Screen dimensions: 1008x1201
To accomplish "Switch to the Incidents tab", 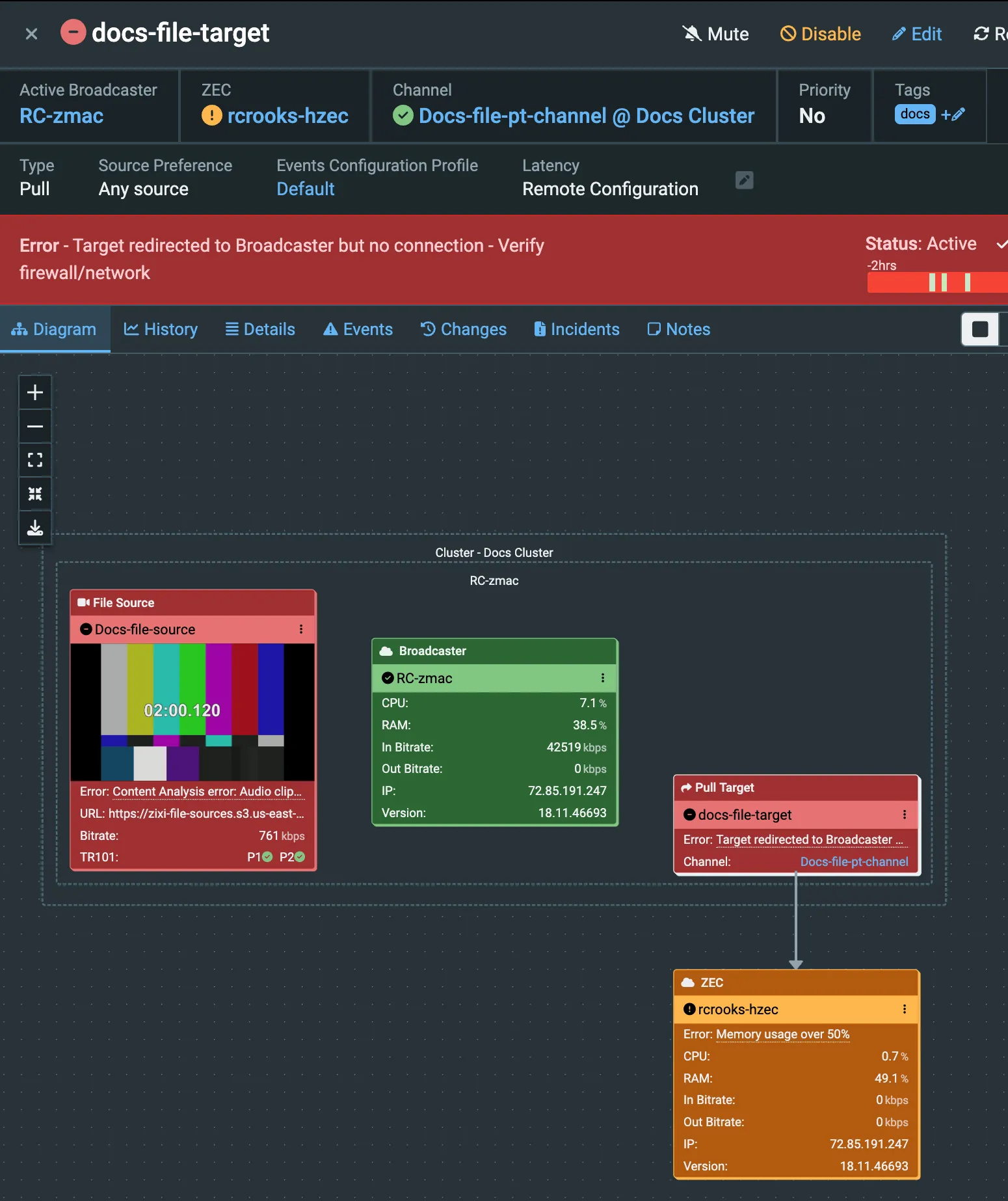I will (577, 329).
